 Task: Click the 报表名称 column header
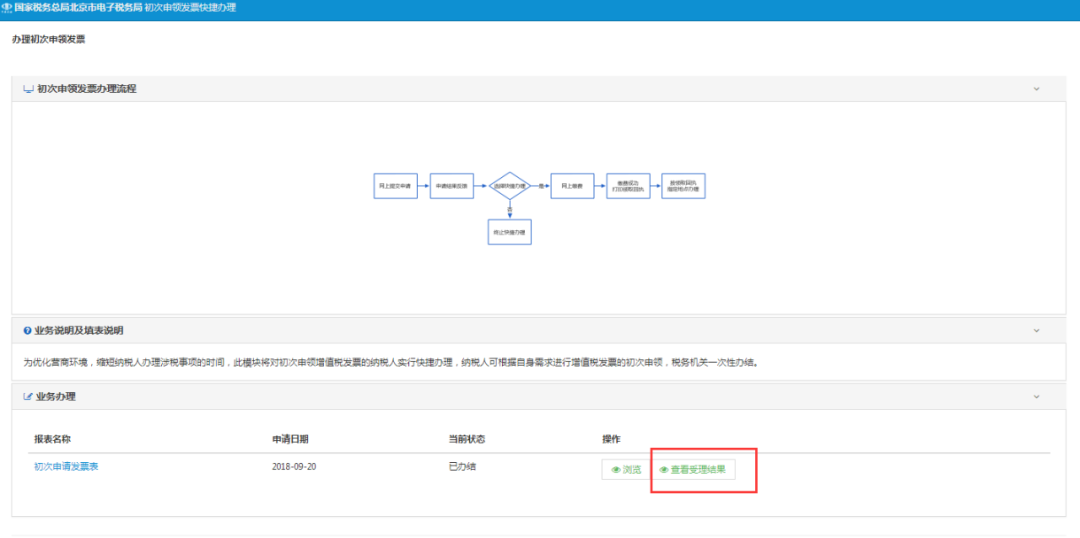click(x=52, y=439)
